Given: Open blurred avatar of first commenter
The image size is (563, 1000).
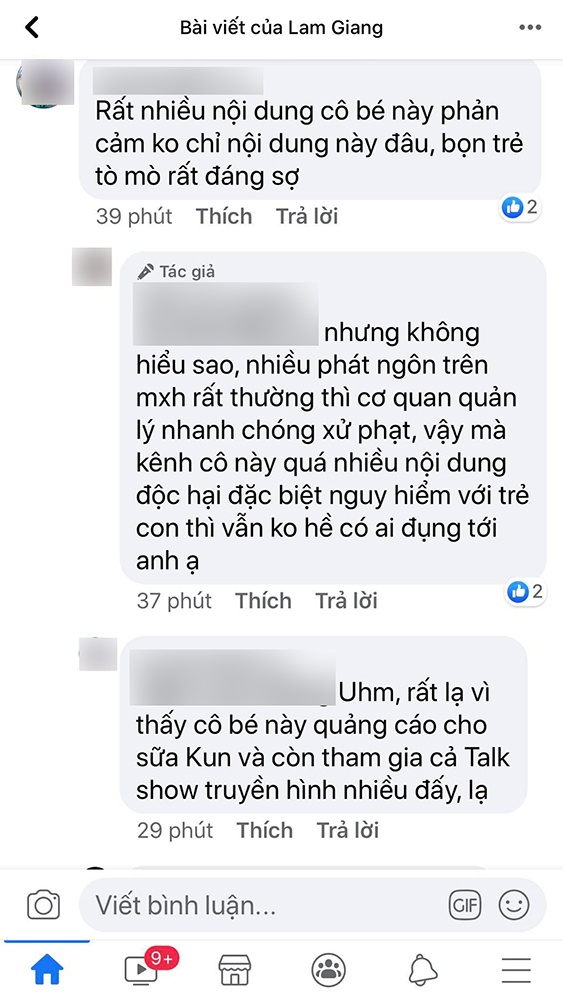Looking at the screenshot, I should [x=45, y=84].
